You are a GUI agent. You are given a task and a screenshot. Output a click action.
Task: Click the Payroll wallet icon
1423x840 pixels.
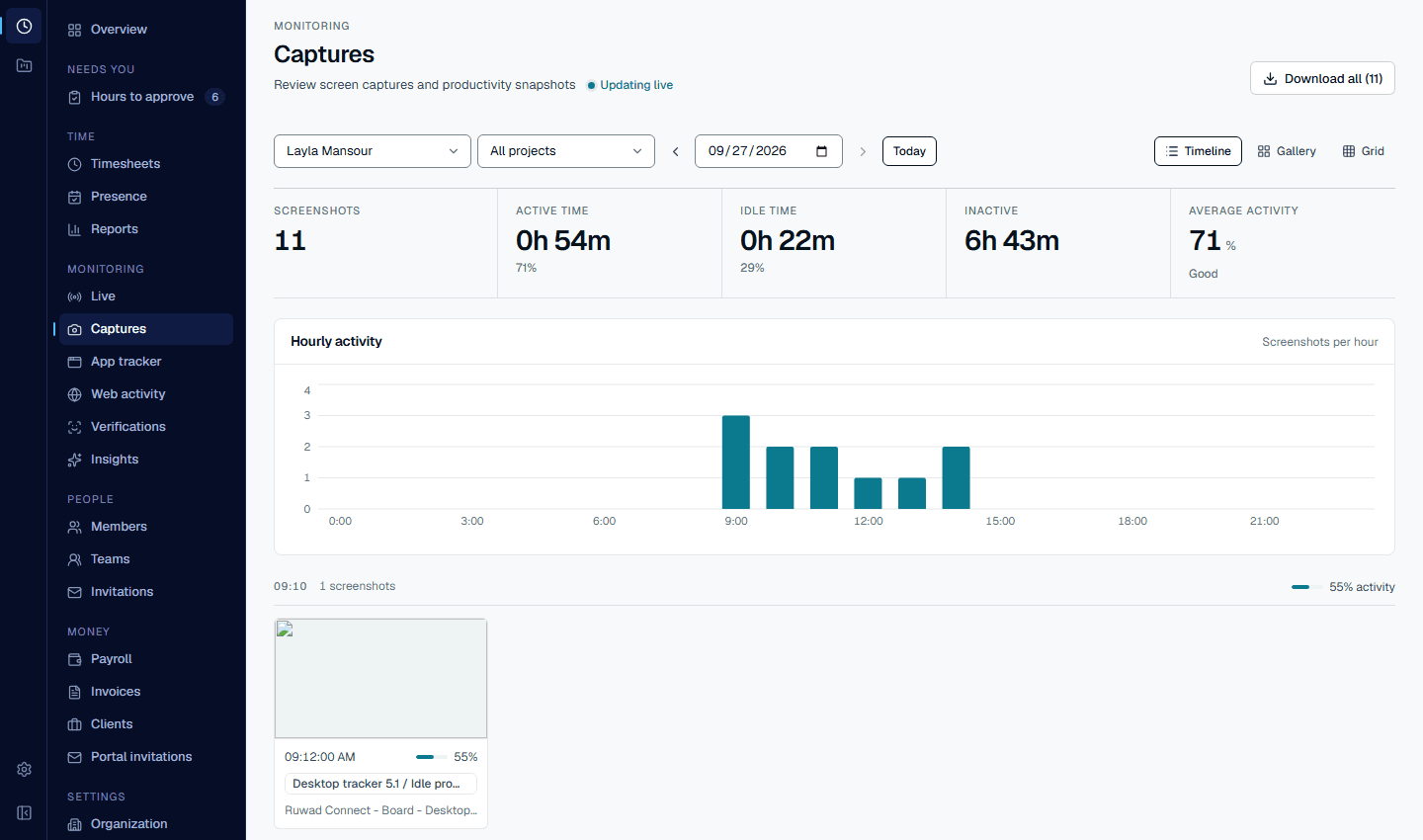(74, 659)
